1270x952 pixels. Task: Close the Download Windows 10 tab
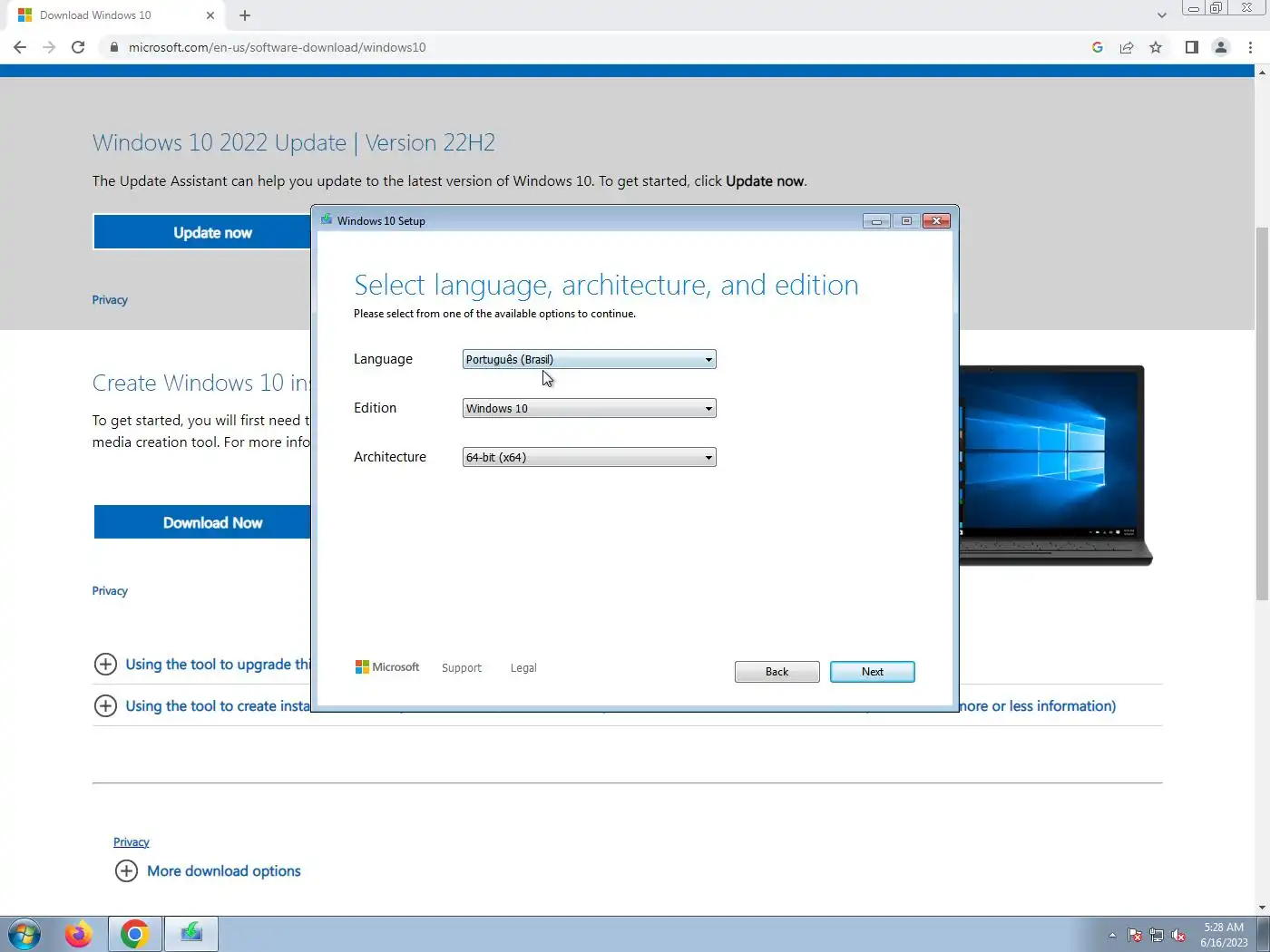coord(210,15)
